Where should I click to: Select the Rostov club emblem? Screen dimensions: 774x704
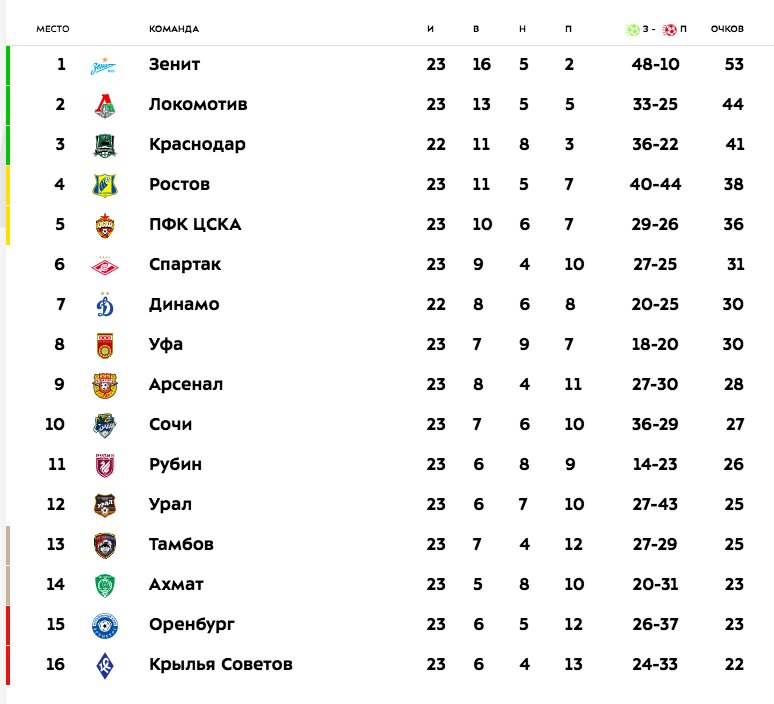105,185
